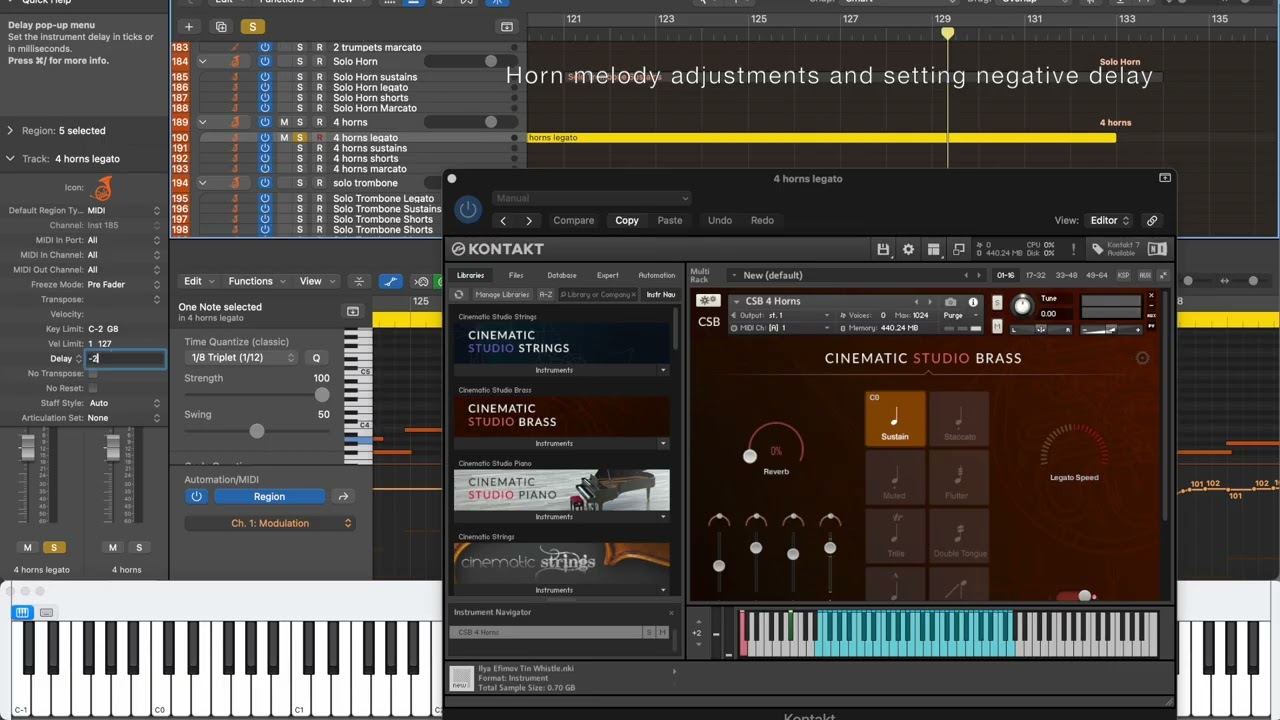
Task: Collapse the Solo Horn track stack
Action: pos(202,61)
